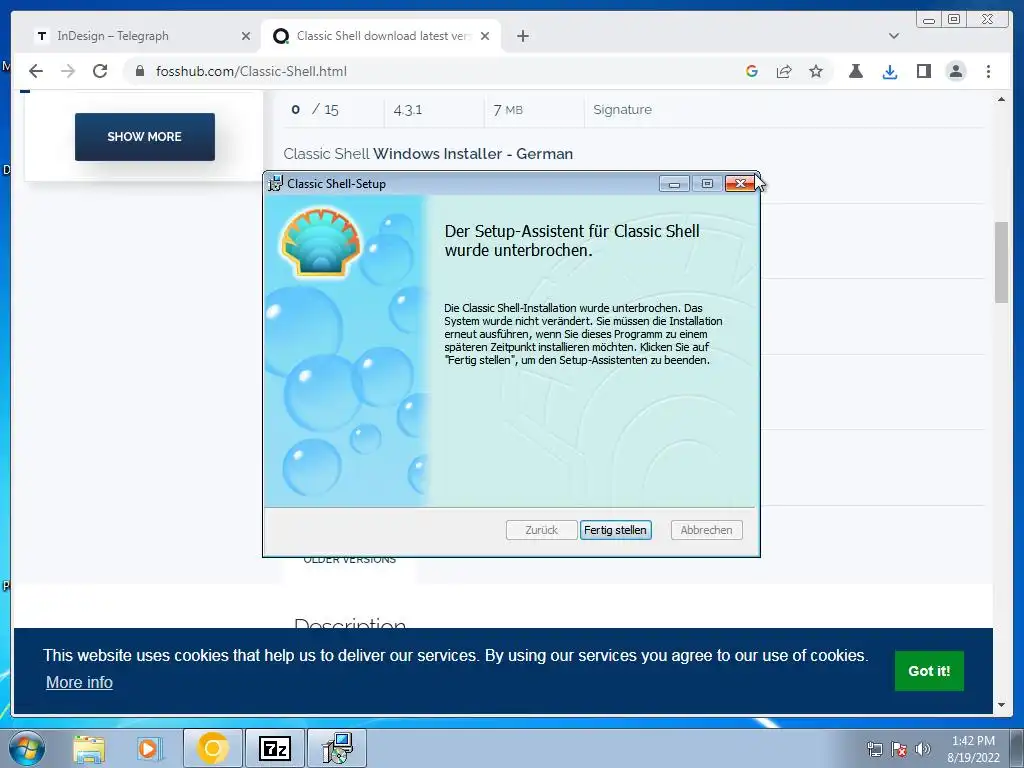
Task: Select the installer taskbar icon
Action: point(336,748)
